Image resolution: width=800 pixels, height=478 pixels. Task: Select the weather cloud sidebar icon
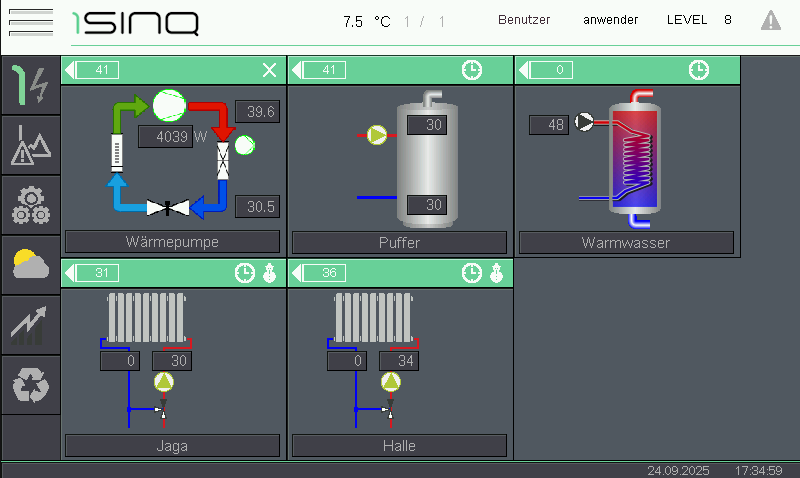[x=30, y=265]
